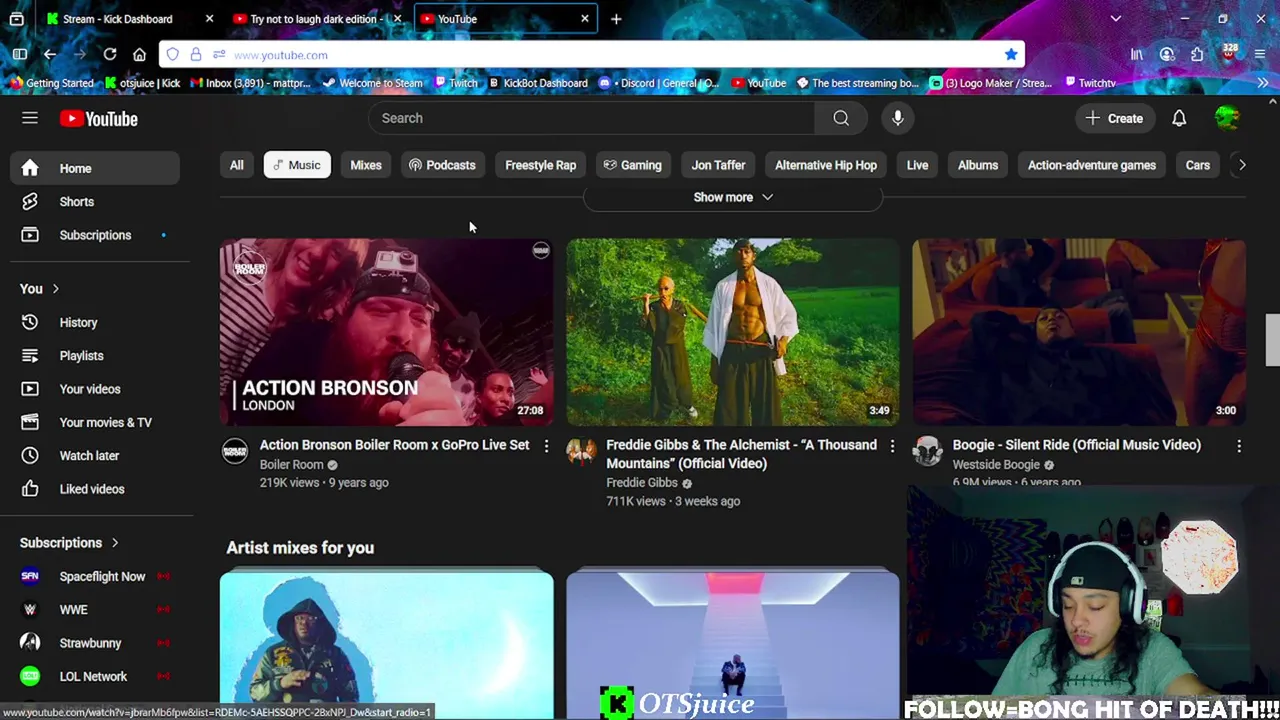Open options for Boogie Silent Ride video
The width and height of the screenshot is (1280, 720).
(1239, 446)
